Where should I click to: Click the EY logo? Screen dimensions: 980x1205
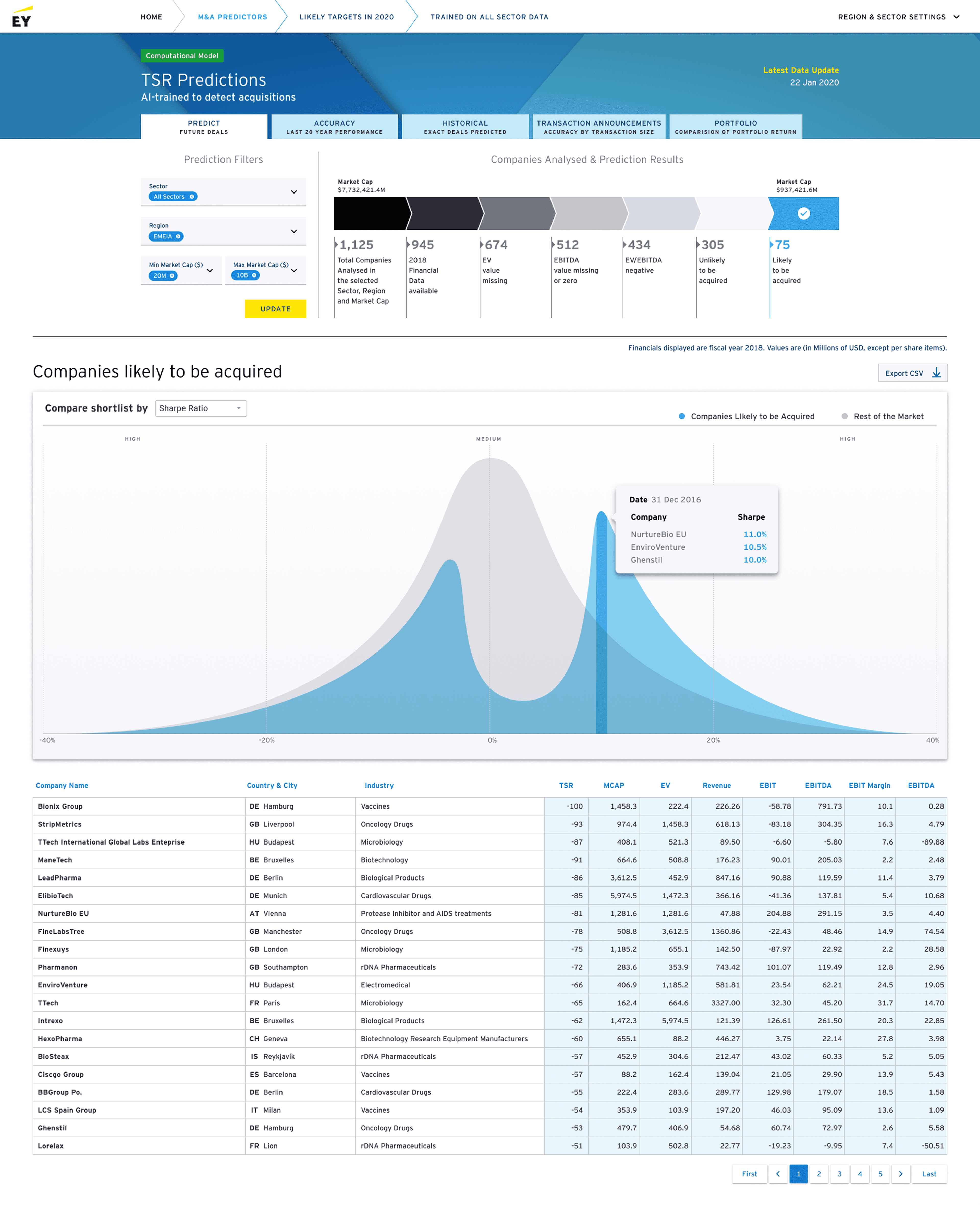tap(21, 17)
